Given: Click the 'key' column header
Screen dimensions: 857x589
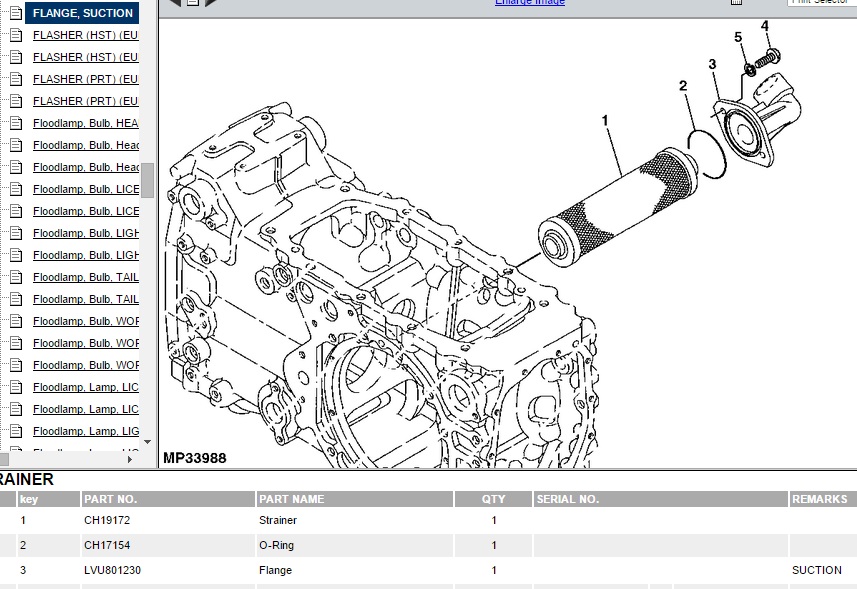Looking at the screenshot, I should [x=49, y=499].
